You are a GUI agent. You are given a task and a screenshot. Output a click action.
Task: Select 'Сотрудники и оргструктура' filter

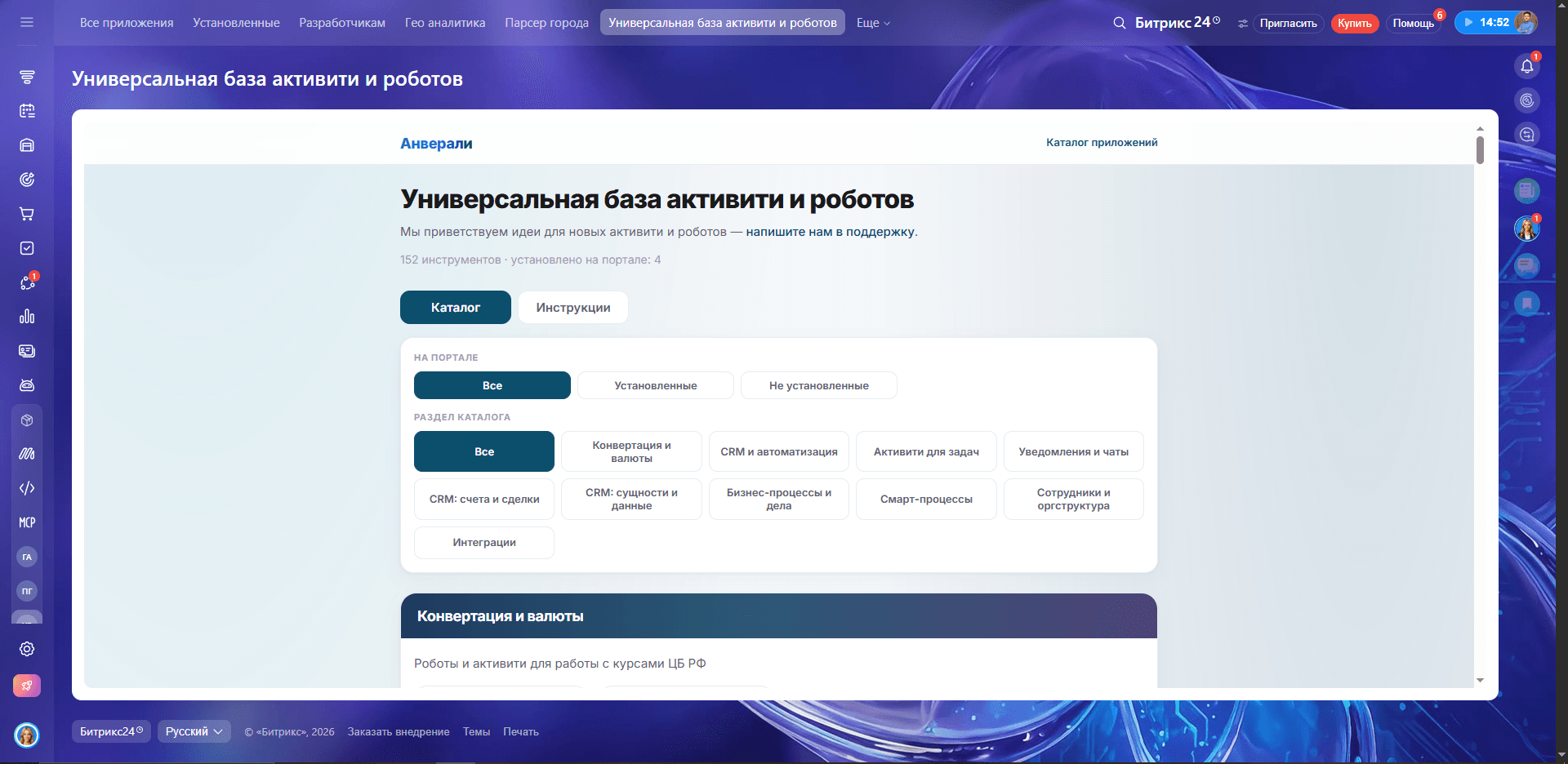[x=1074, y=499]
